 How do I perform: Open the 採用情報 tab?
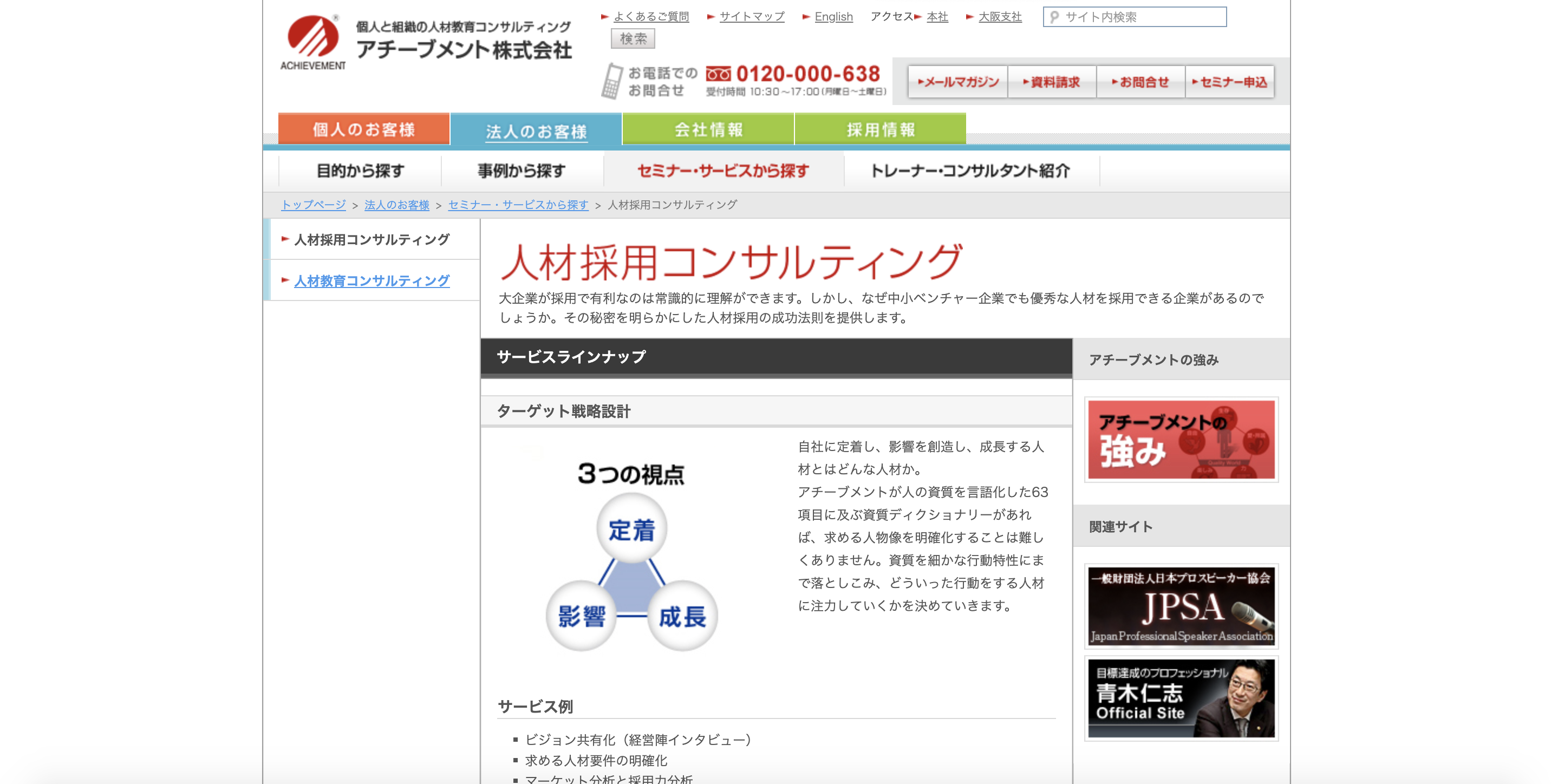880,129
